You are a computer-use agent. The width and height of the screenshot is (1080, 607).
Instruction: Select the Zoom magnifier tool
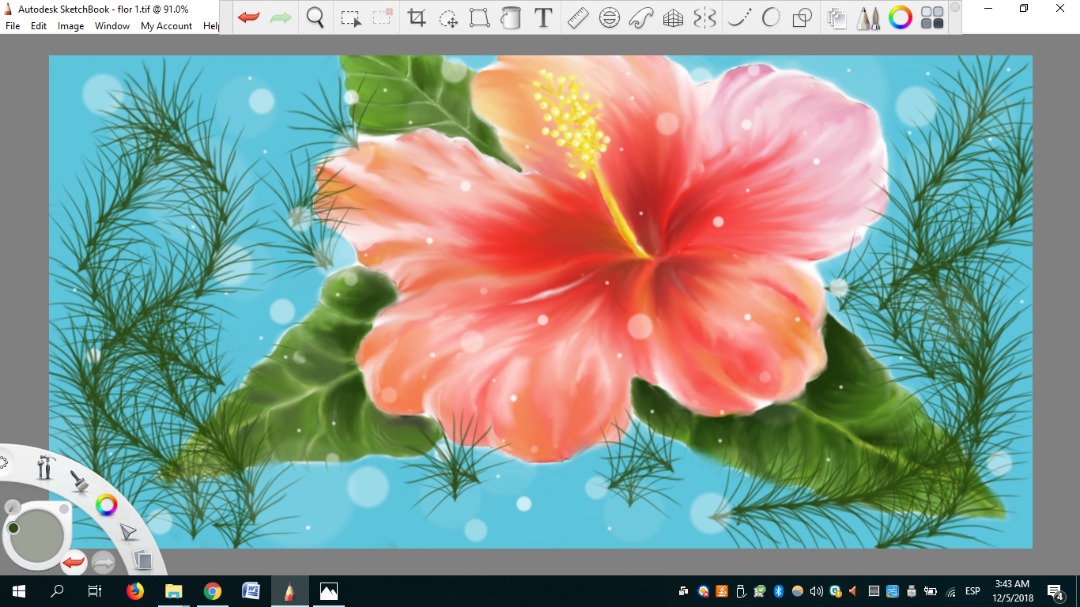[315, 17]
